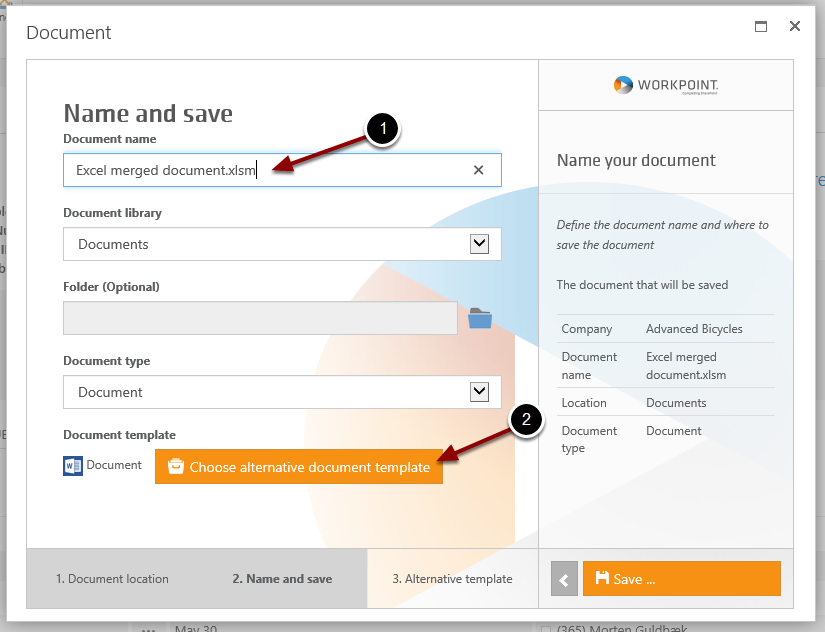Focus the Document name input field
This screenshot has width=825, height=632.
282,170
